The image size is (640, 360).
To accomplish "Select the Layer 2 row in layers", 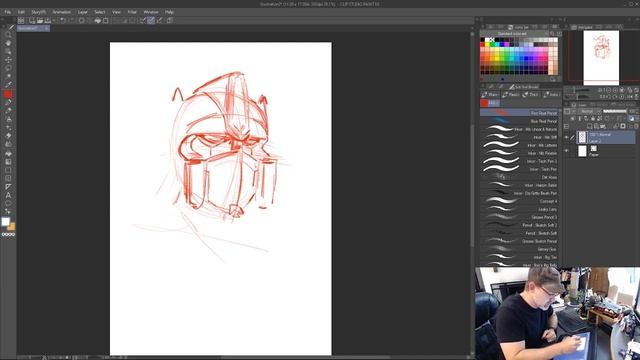I will click(605, 138).
